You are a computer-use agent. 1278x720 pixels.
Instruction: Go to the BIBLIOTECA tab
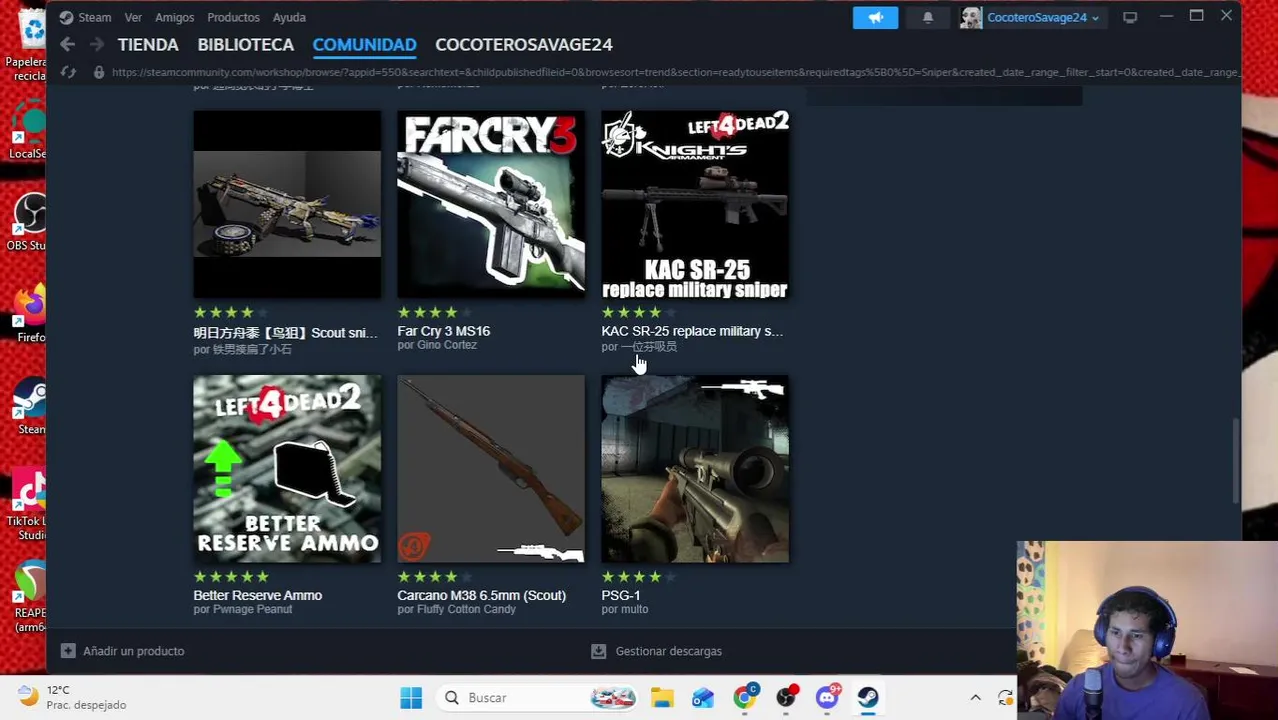[x=245, y=44]
